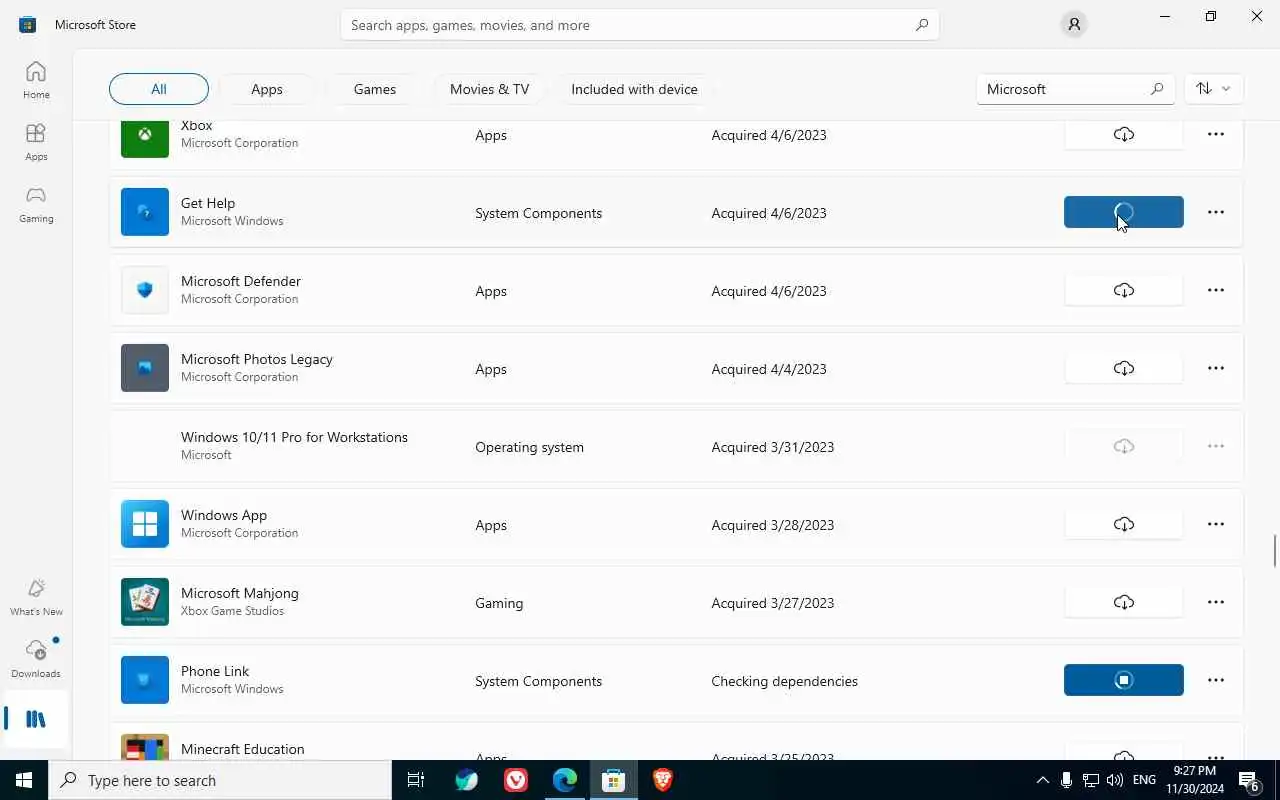Select the Games filter tab
The image size is (1280, 800).
(x=375, y=89)
